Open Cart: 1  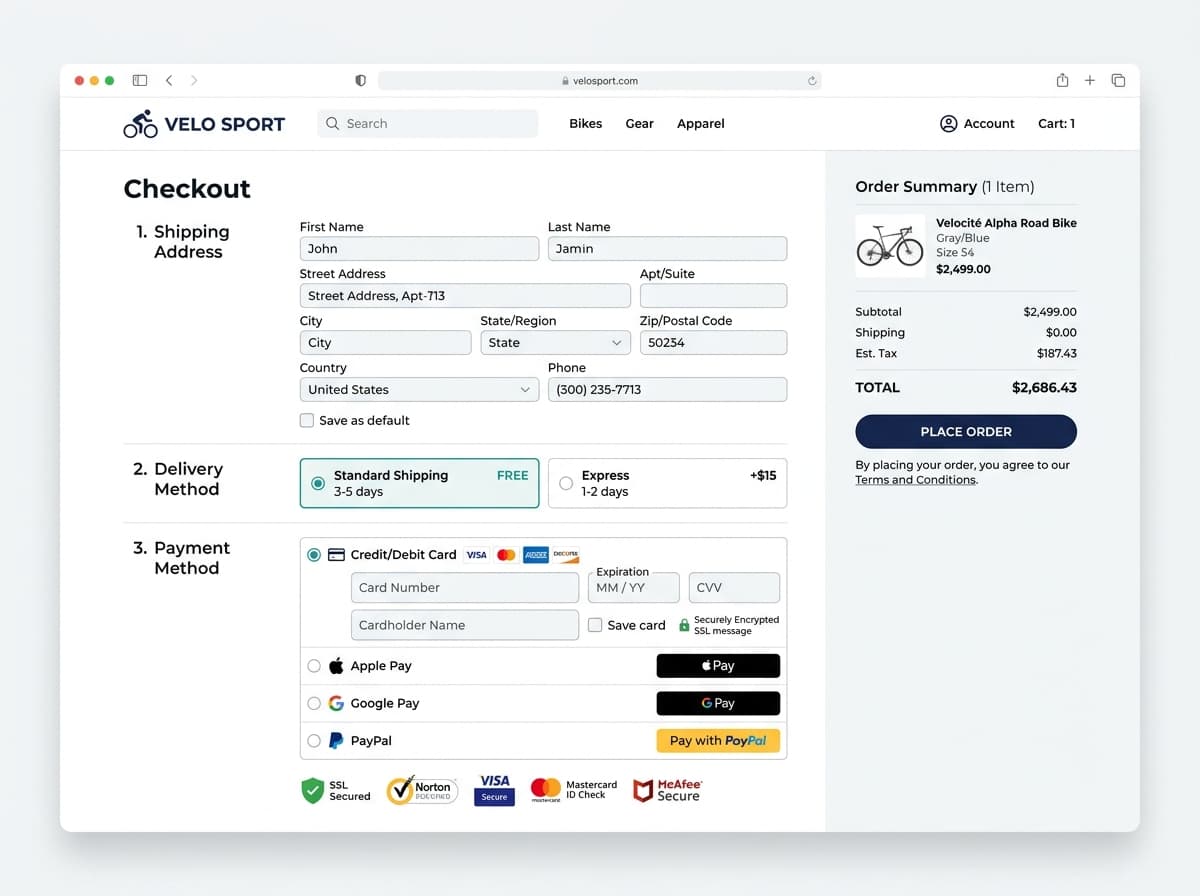(x=1056, y=124)
